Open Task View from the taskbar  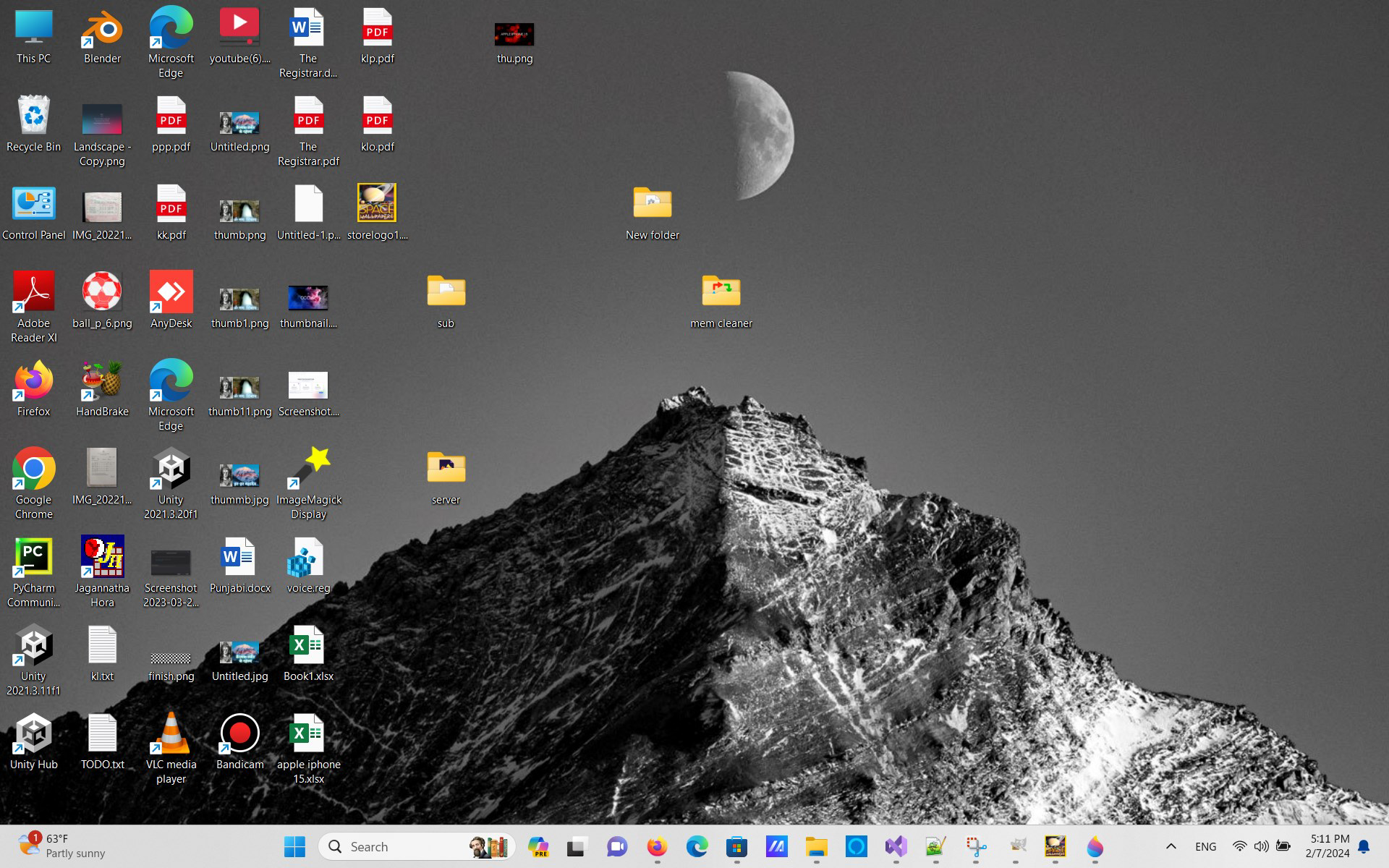coord(577,846)
